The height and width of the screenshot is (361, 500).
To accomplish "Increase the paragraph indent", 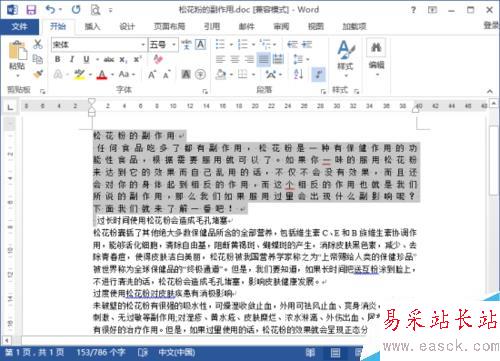I will pos(307,44).
